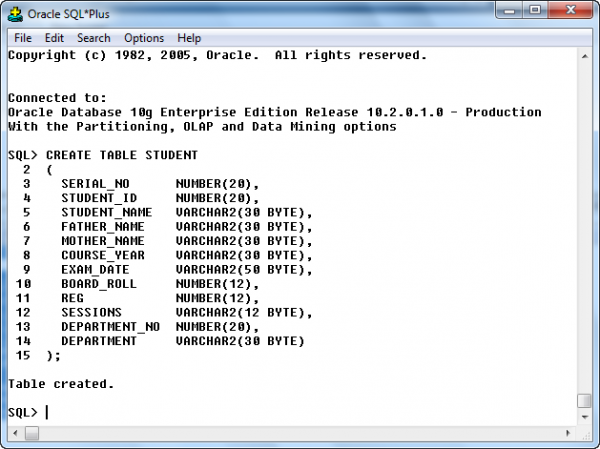Open the Help menu
The width and height of the screenshot is (600, 449).
189,38
